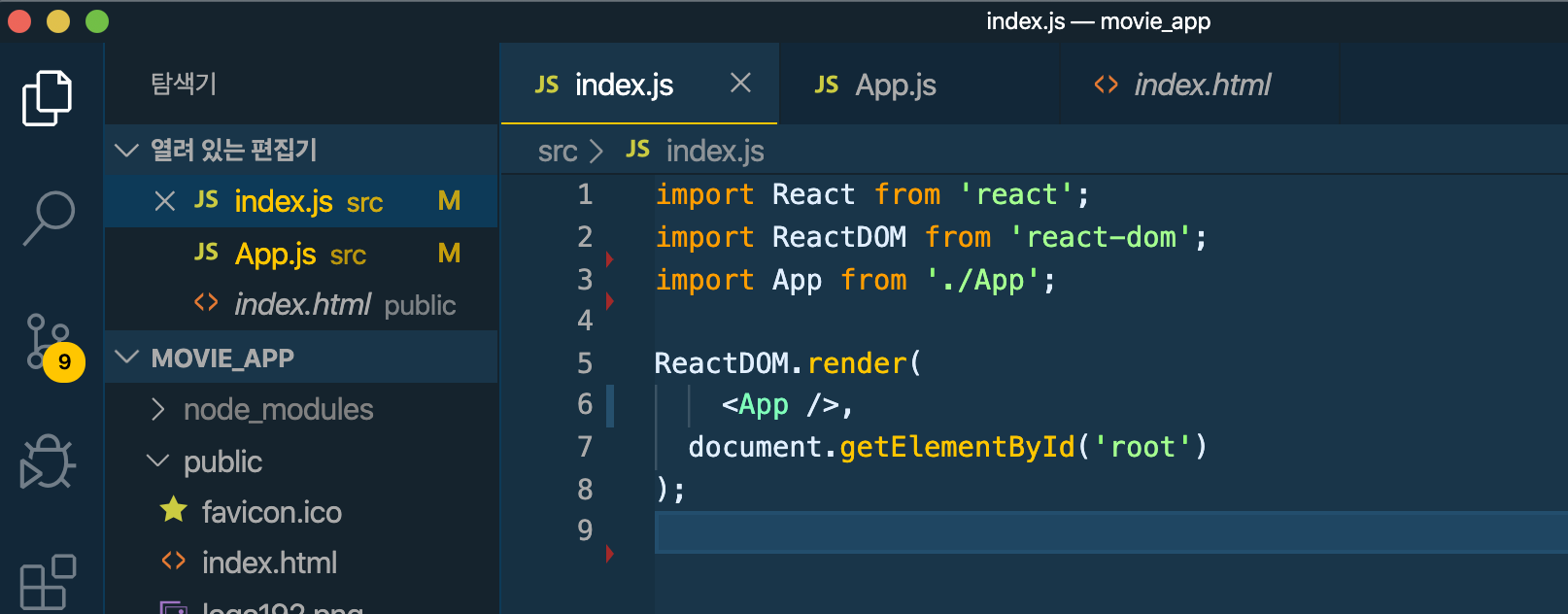Click the HTML icon on index.html tab

coord(1106,85)
